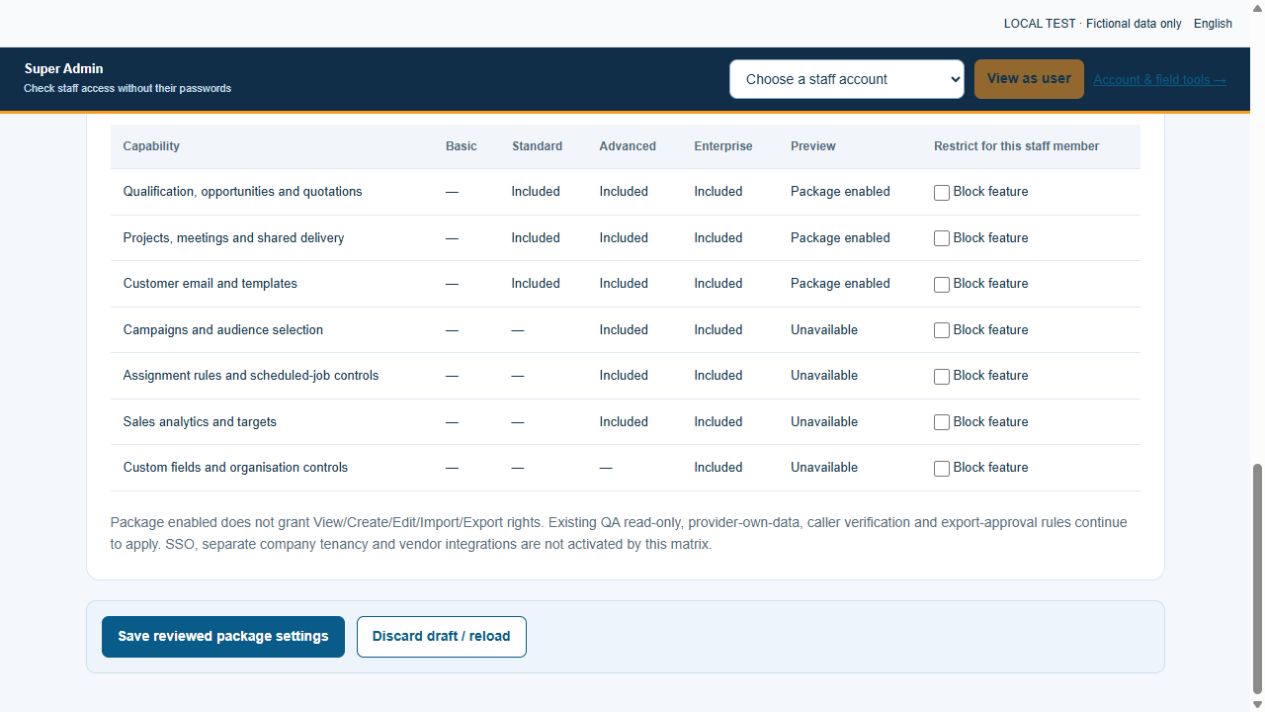Click Advanced Included cell in Sales analytics row
1265x712 pixels.
tap(624, 422)
